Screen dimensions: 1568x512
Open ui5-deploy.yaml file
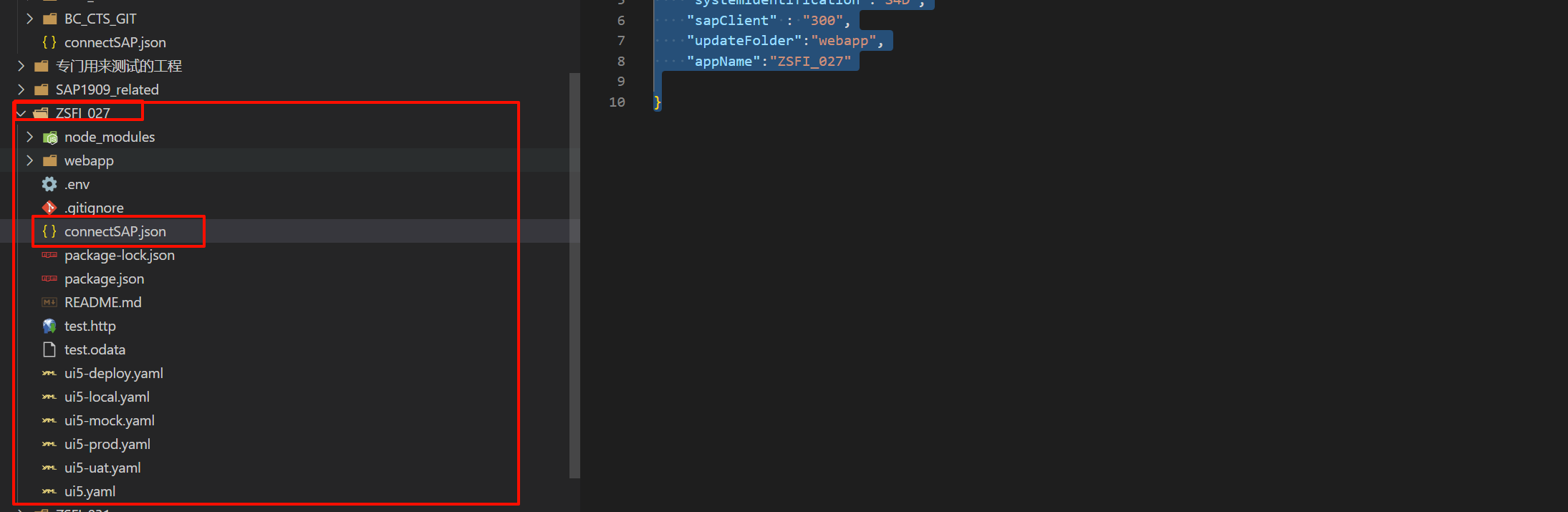pos(114,373)
